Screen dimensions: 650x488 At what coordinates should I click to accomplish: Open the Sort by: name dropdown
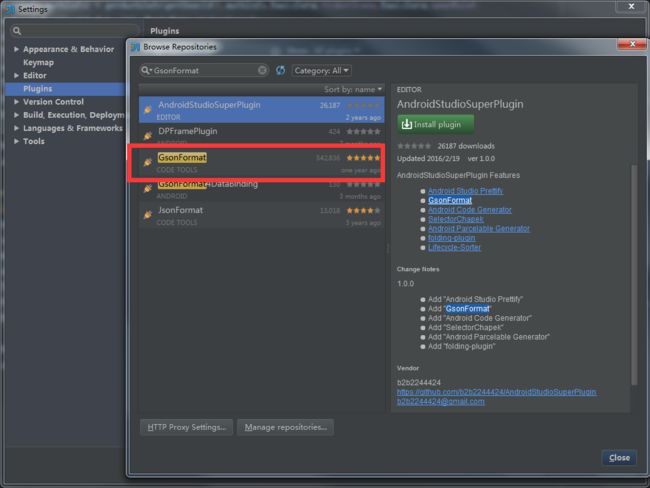[x=353, y=90]
